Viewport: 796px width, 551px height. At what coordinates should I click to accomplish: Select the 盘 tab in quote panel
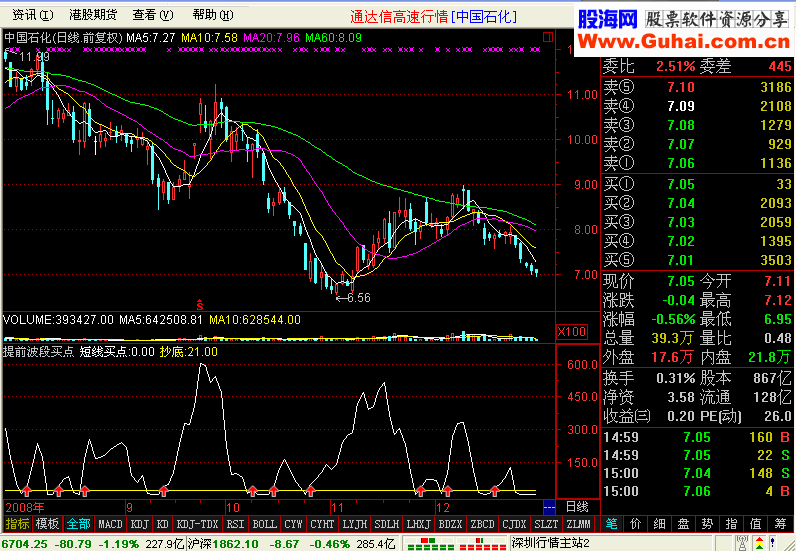click(x=683, y=524)
